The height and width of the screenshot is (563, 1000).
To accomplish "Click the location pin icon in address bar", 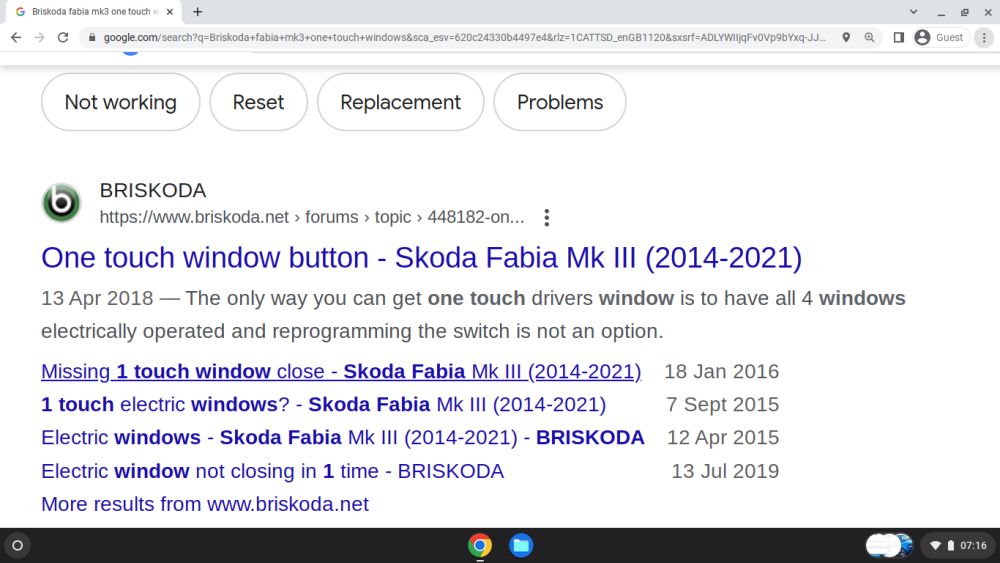I will tap(846, 38).
